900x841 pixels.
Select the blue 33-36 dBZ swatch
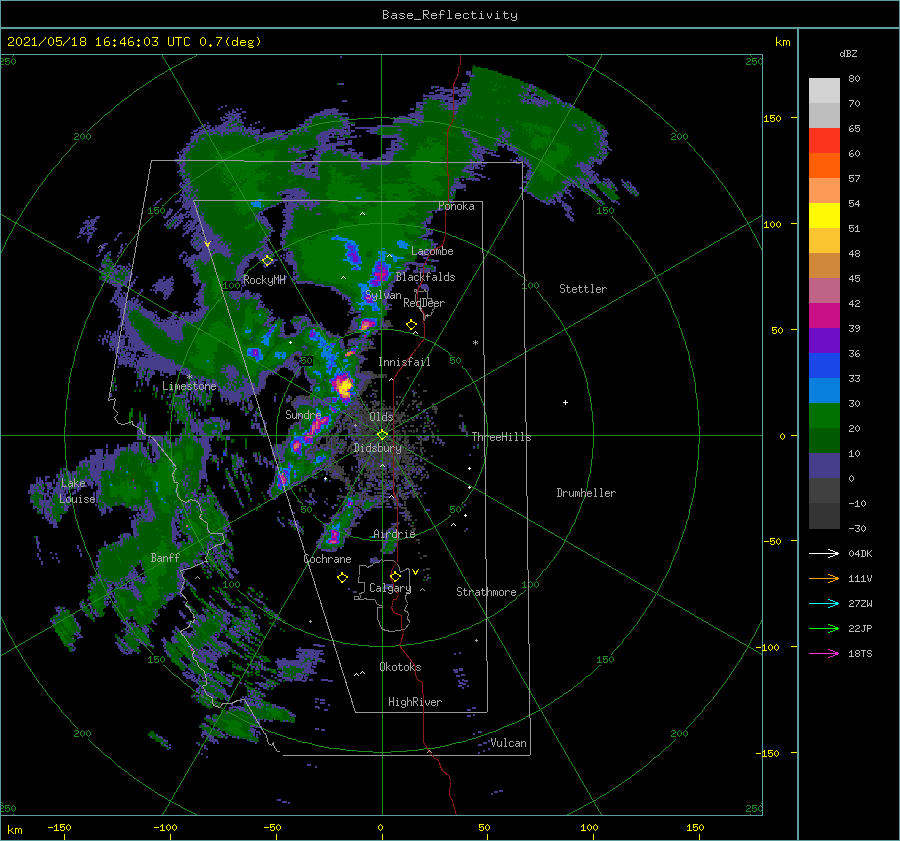(x=824, y=366)
